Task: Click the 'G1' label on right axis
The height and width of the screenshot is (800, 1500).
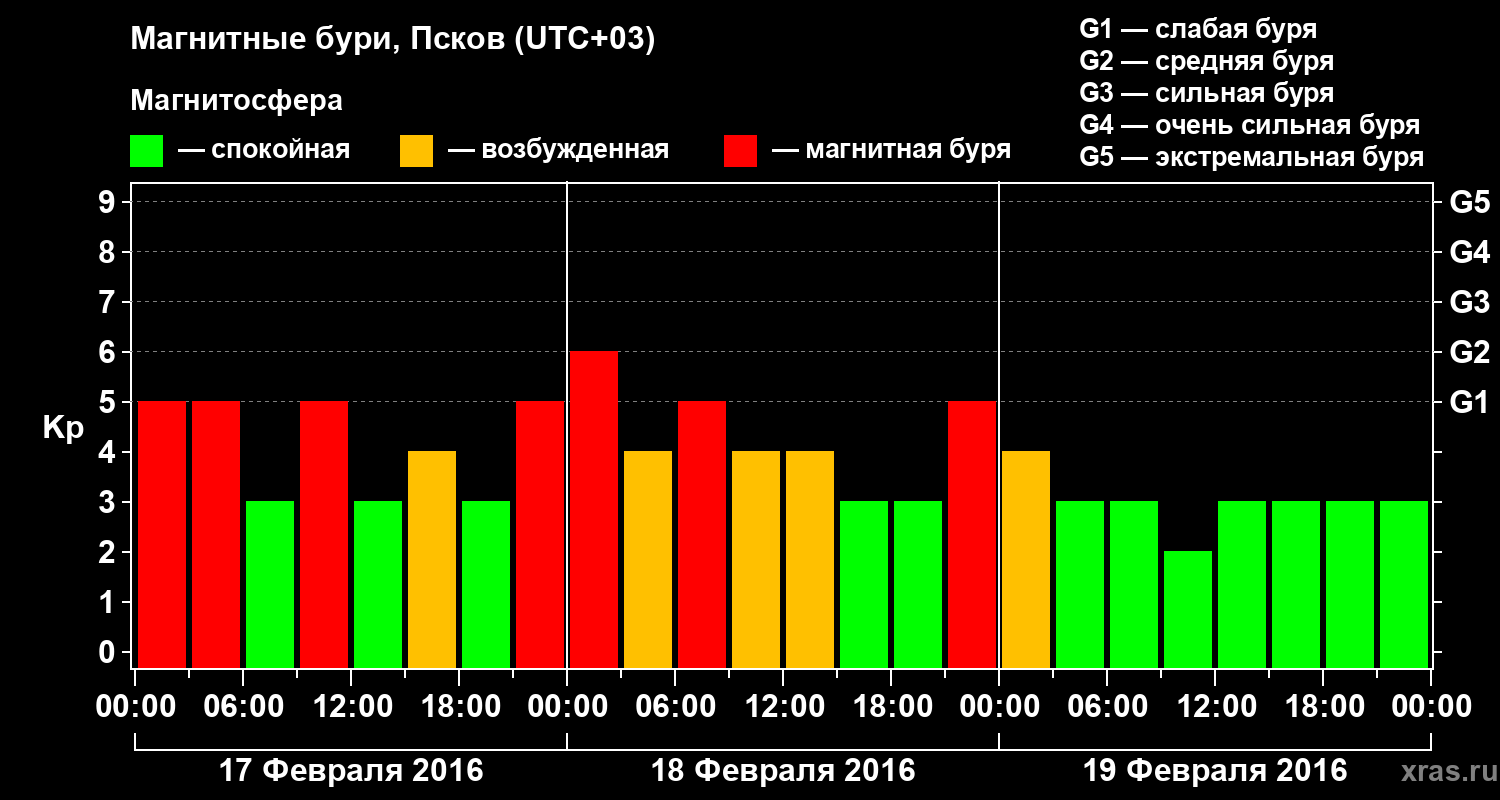Action: [x=1469, y=402]
